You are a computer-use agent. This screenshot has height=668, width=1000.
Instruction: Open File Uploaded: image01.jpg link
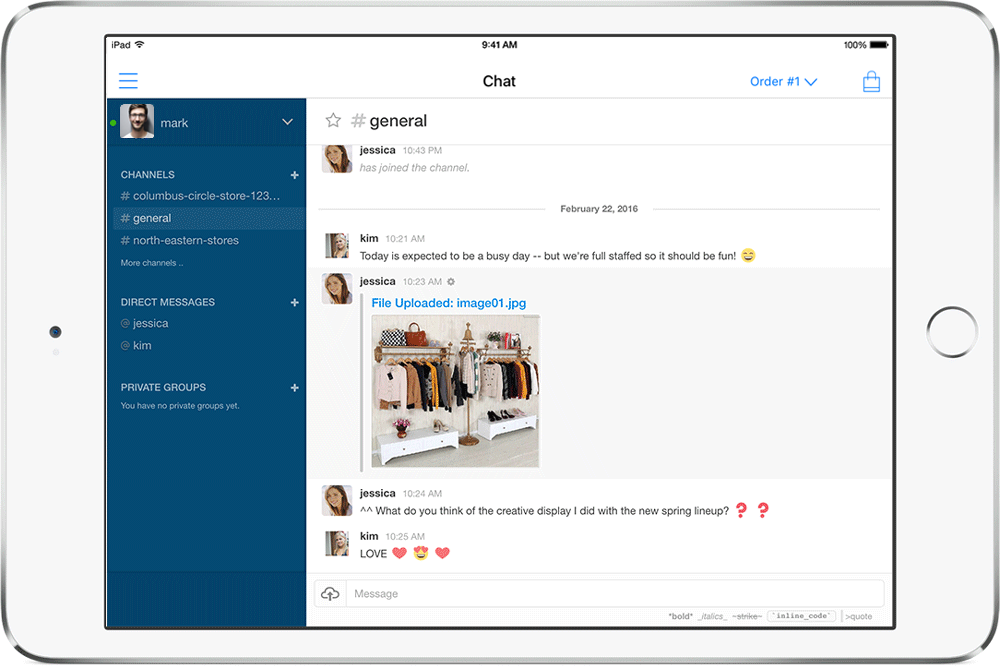[x=448, y=303]
